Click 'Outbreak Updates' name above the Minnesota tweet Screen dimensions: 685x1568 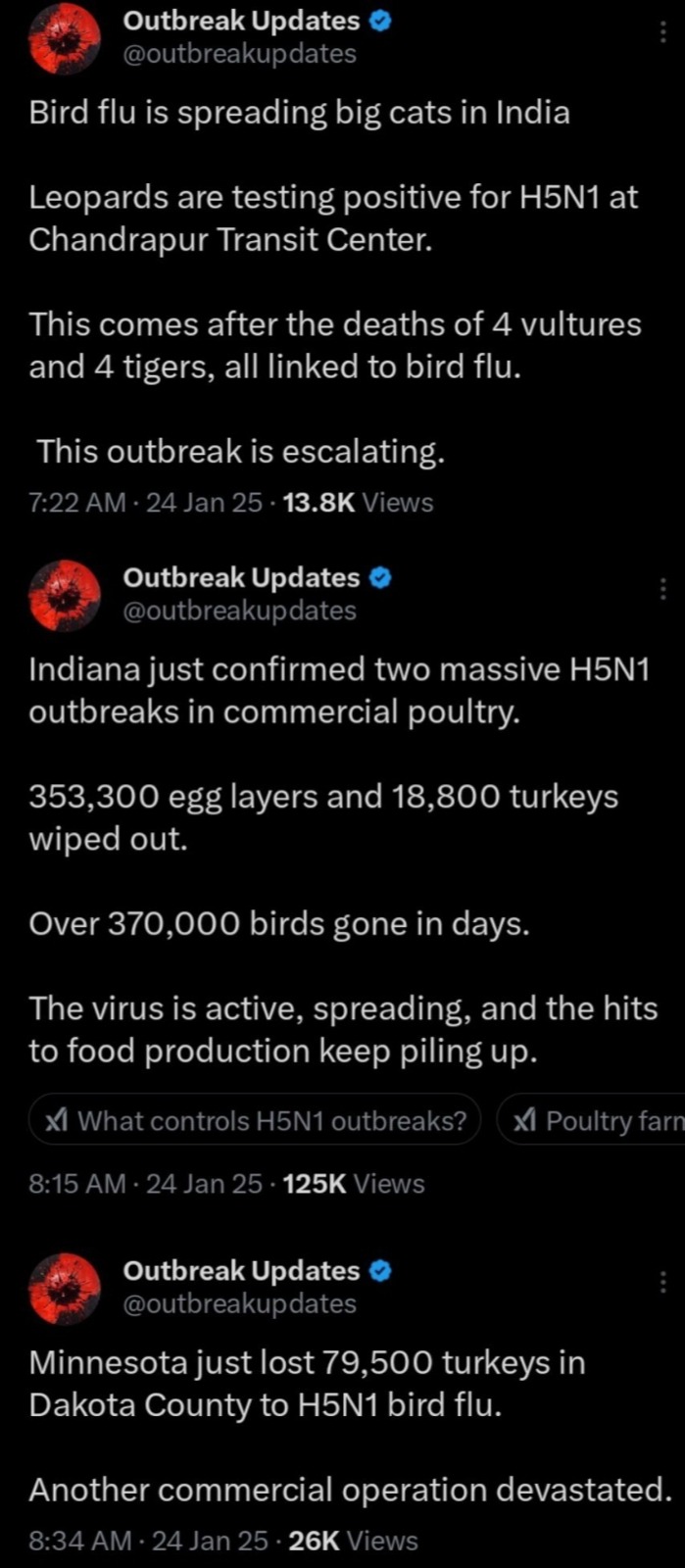click(x=241, y=1270)
